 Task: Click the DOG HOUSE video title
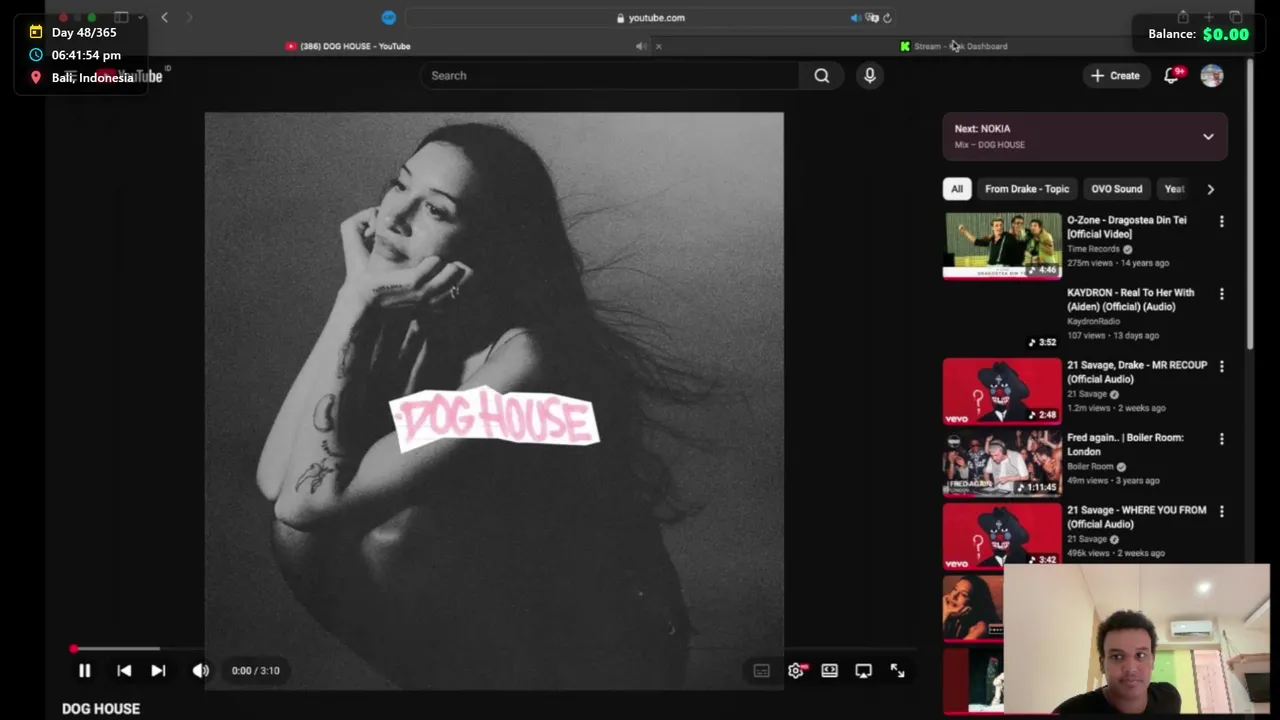click(101, 709)
